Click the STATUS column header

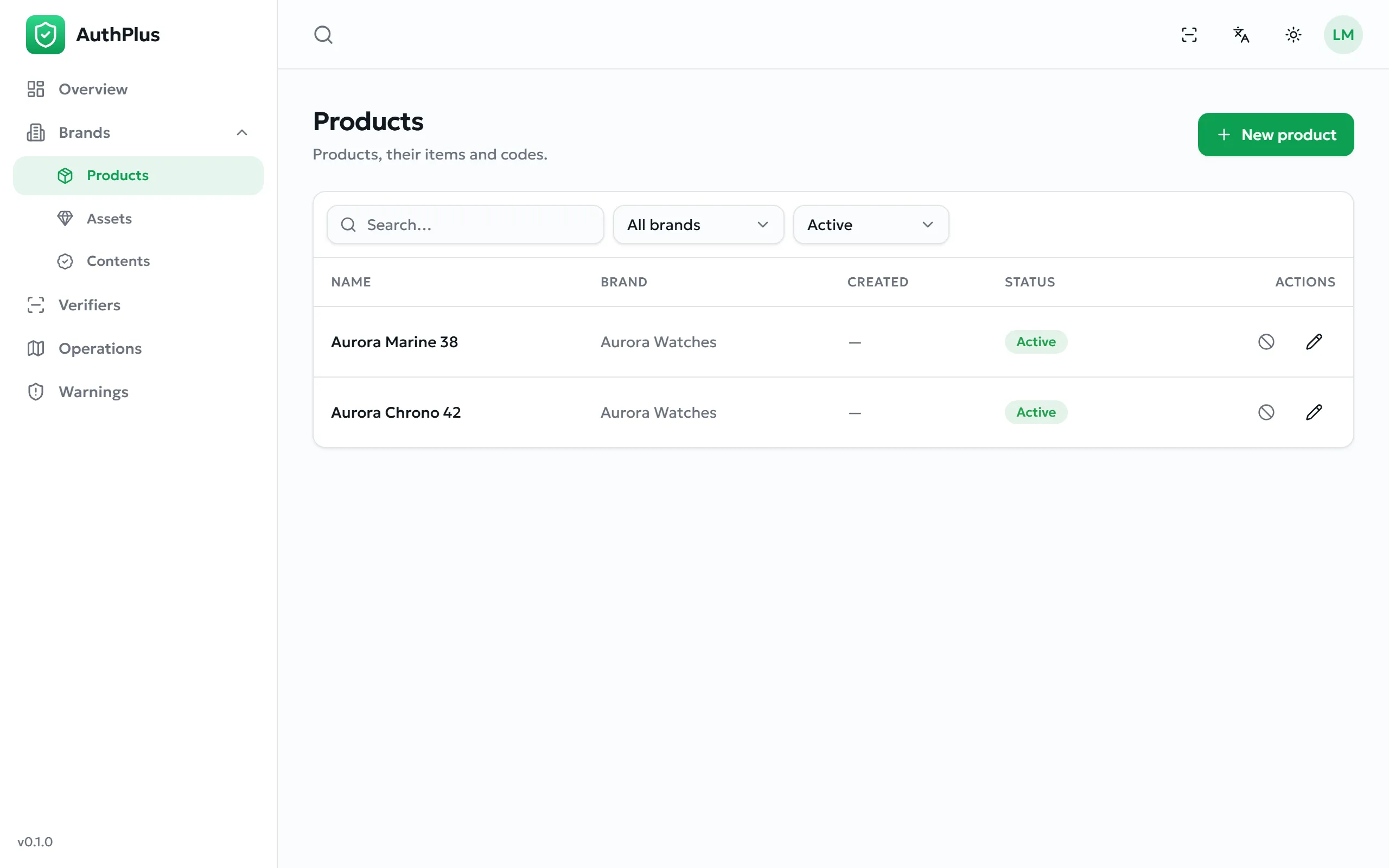pyautogui.click(x=1030, y=282)
